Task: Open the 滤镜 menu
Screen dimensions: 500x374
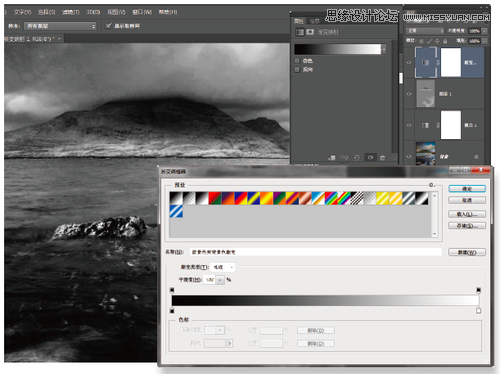Action: click(x=71, y=12)
